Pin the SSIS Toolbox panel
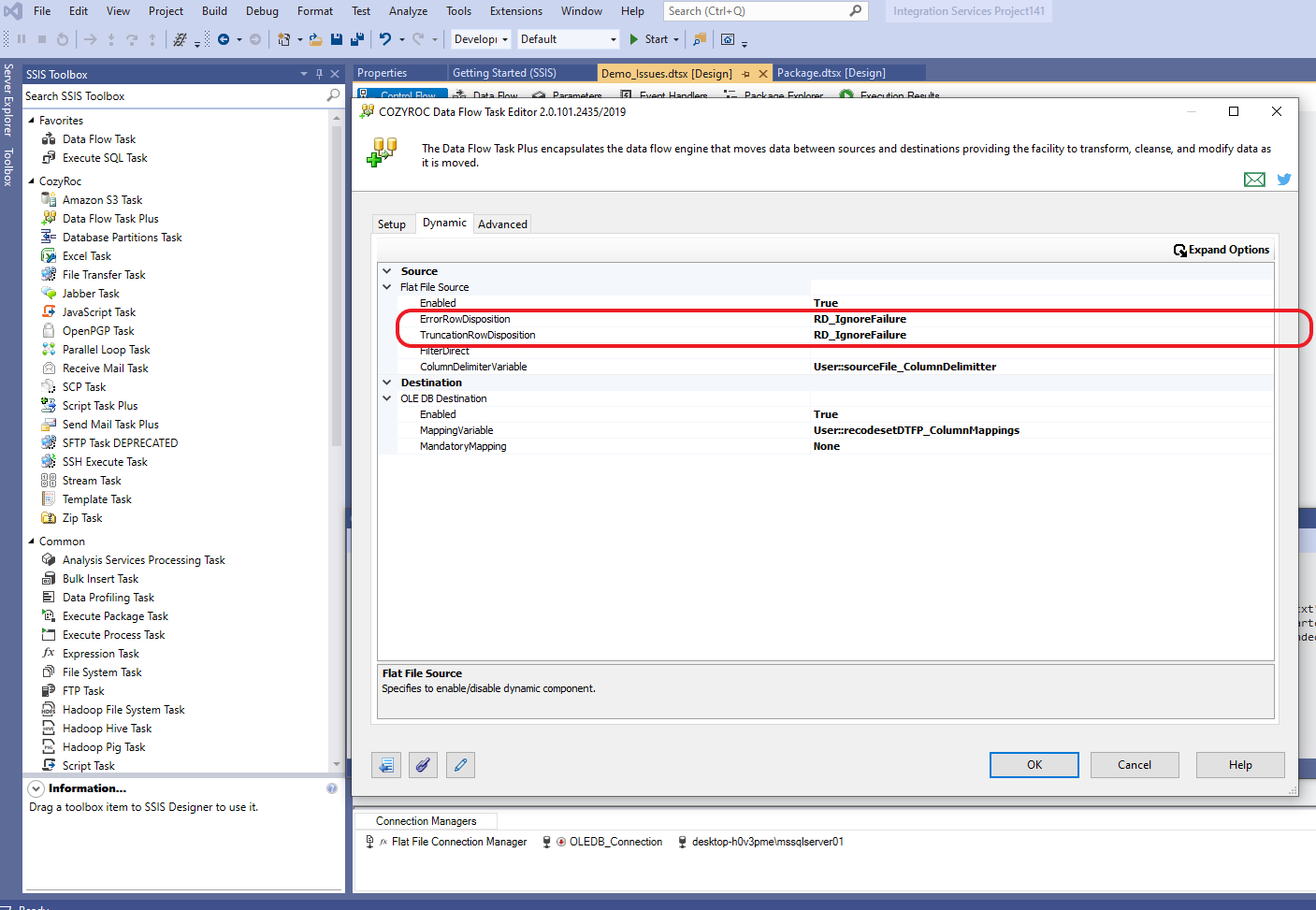 tap(319, 74)
